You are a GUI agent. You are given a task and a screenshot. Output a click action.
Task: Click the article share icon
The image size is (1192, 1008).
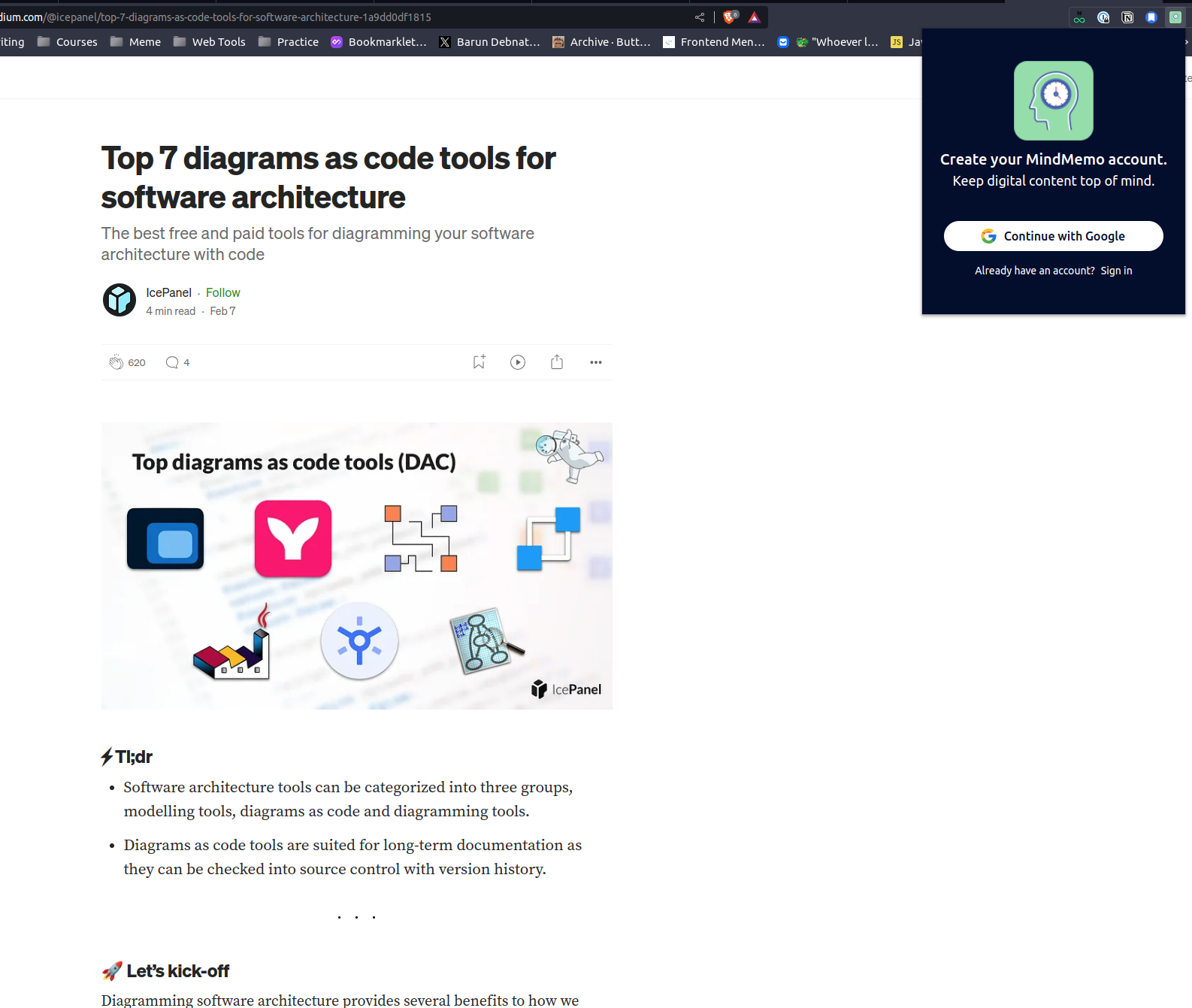(x=557, y=362)
